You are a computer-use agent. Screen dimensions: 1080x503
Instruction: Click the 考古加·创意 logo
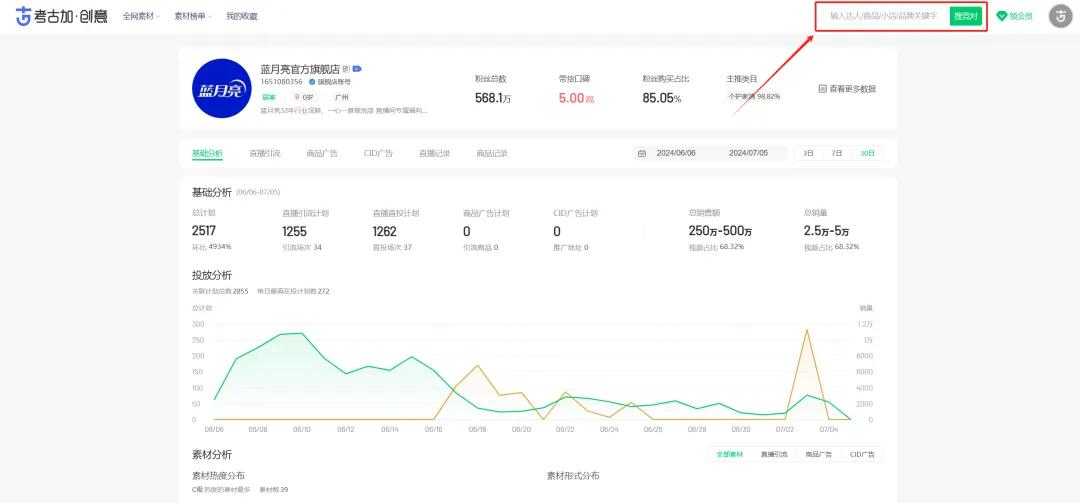click(60, 16)
